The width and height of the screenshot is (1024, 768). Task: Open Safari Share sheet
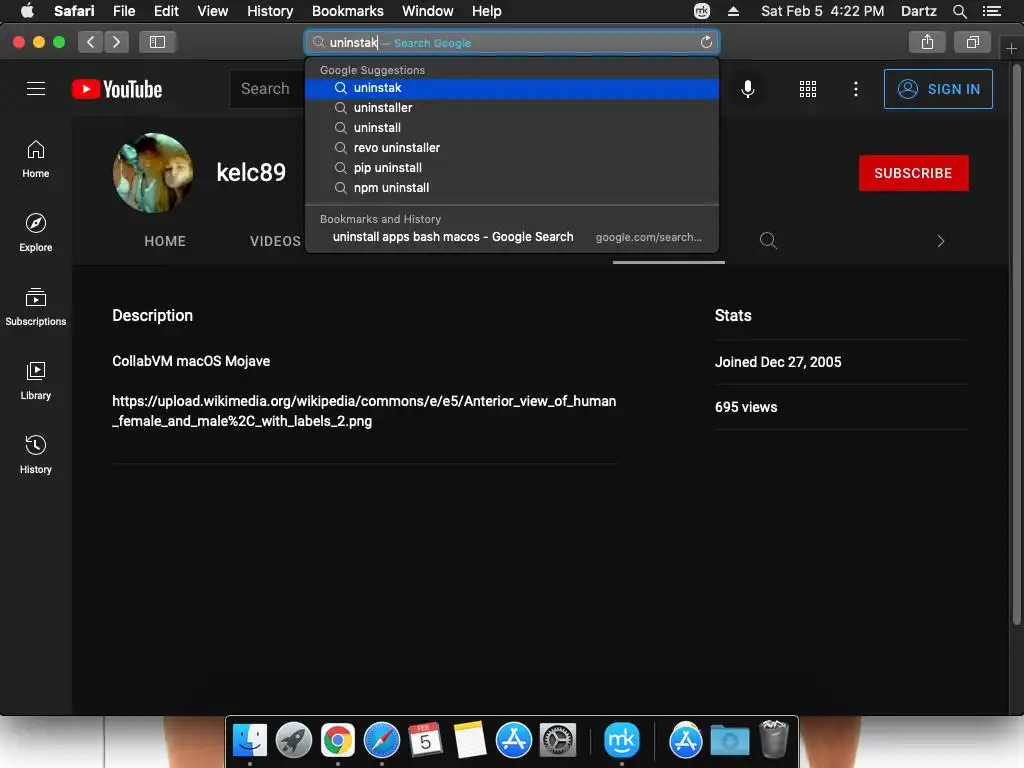[x=927, y=42]
